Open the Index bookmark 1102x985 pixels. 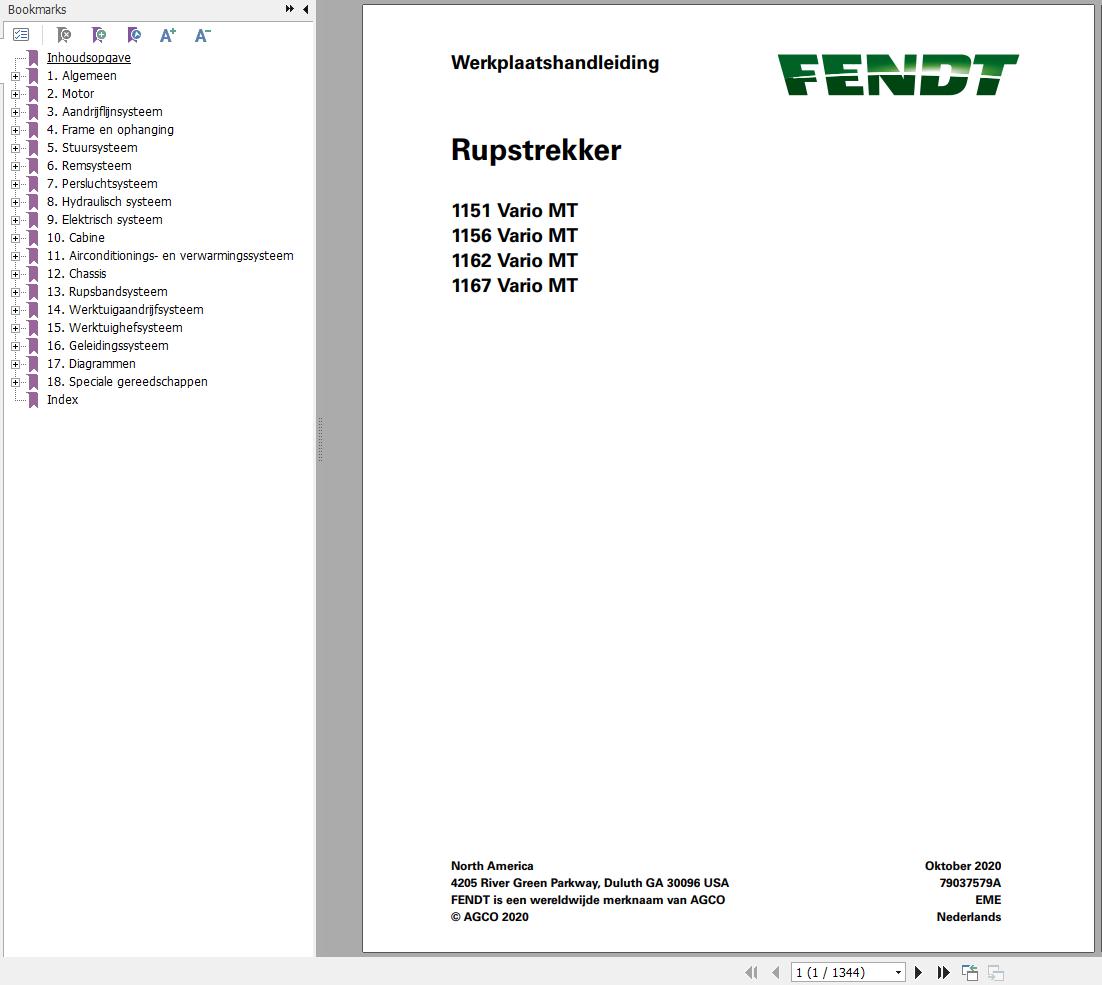[63, 399]
